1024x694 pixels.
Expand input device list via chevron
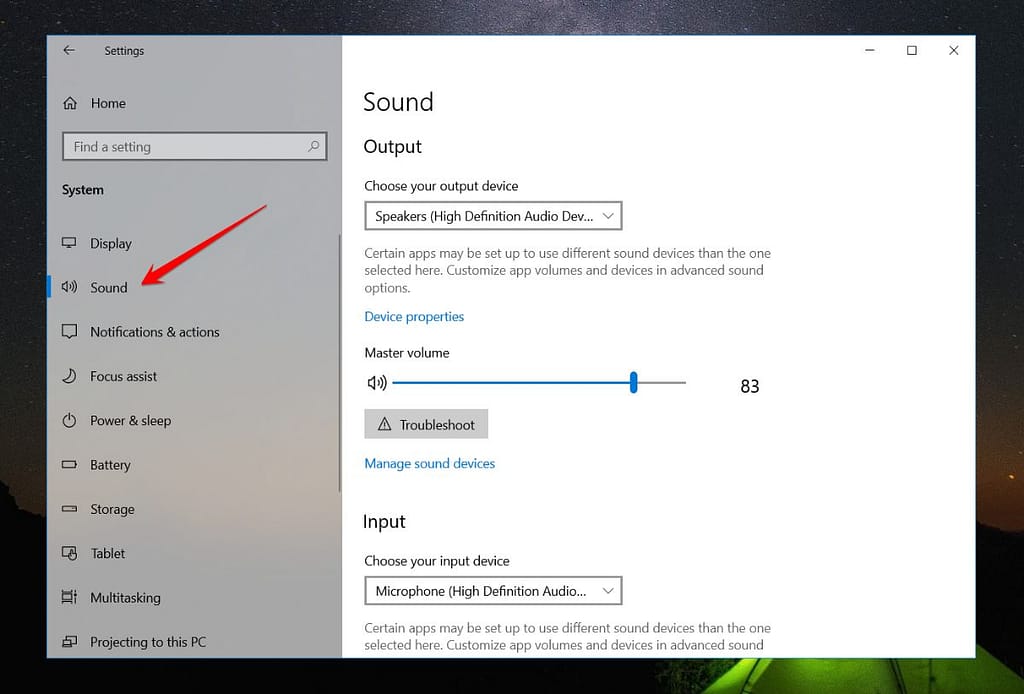coord(608,591)
